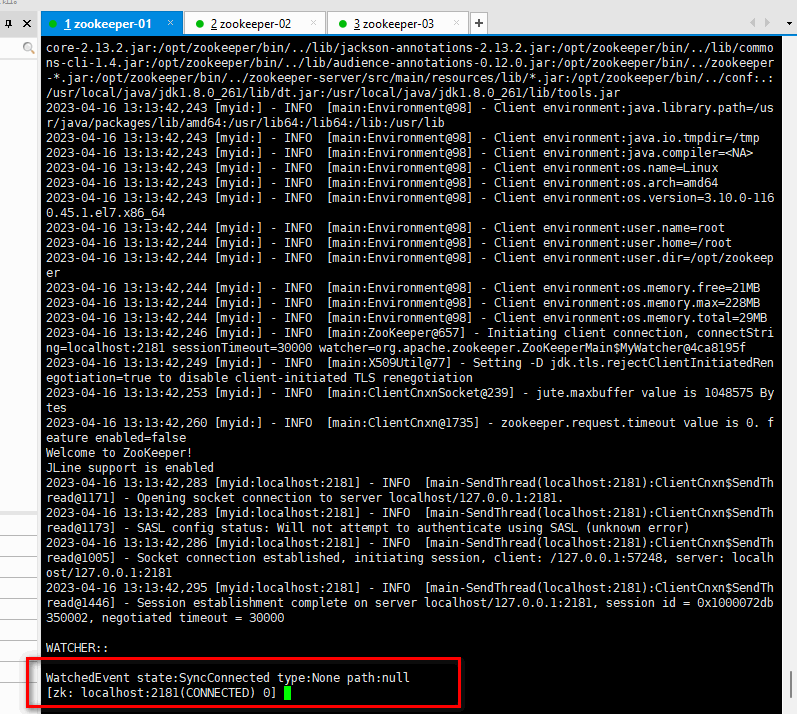
Task: Click the 'JLine support is enabled' line
Action: 130,468
